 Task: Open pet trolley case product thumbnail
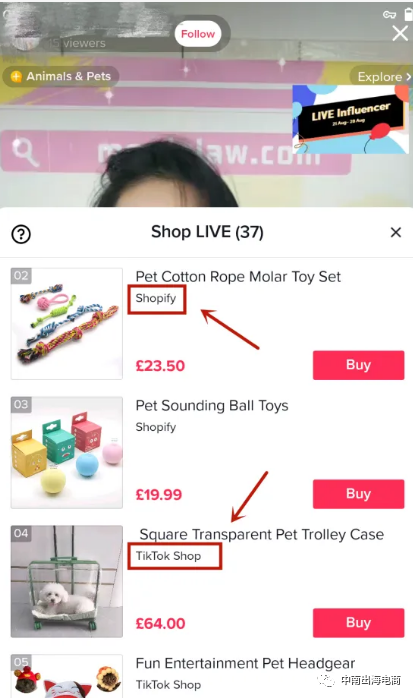pyautogui.click(x=67, y=581)
